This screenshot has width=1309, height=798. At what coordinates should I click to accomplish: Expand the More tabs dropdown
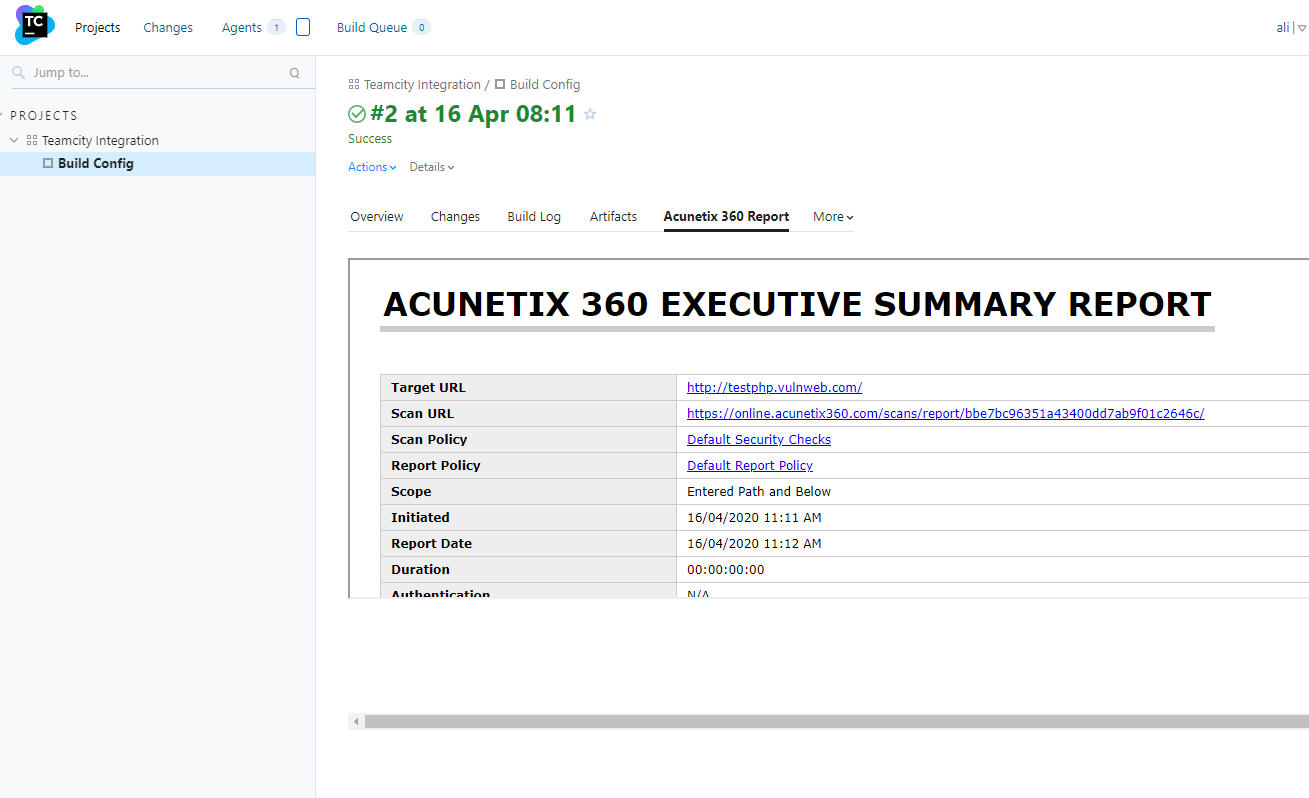pyautogui.click(x=833, y=217)
